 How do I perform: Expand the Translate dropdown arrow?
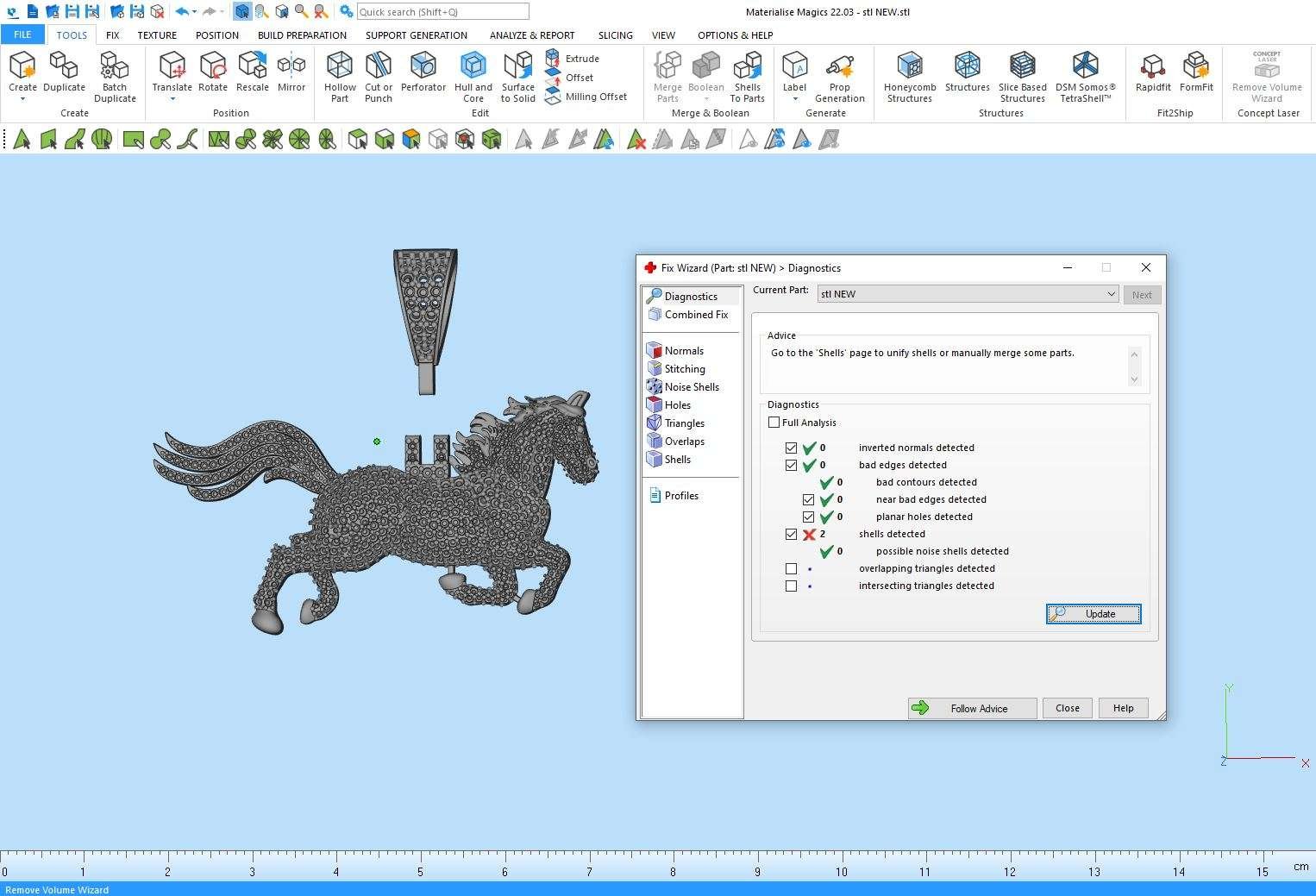172,99
